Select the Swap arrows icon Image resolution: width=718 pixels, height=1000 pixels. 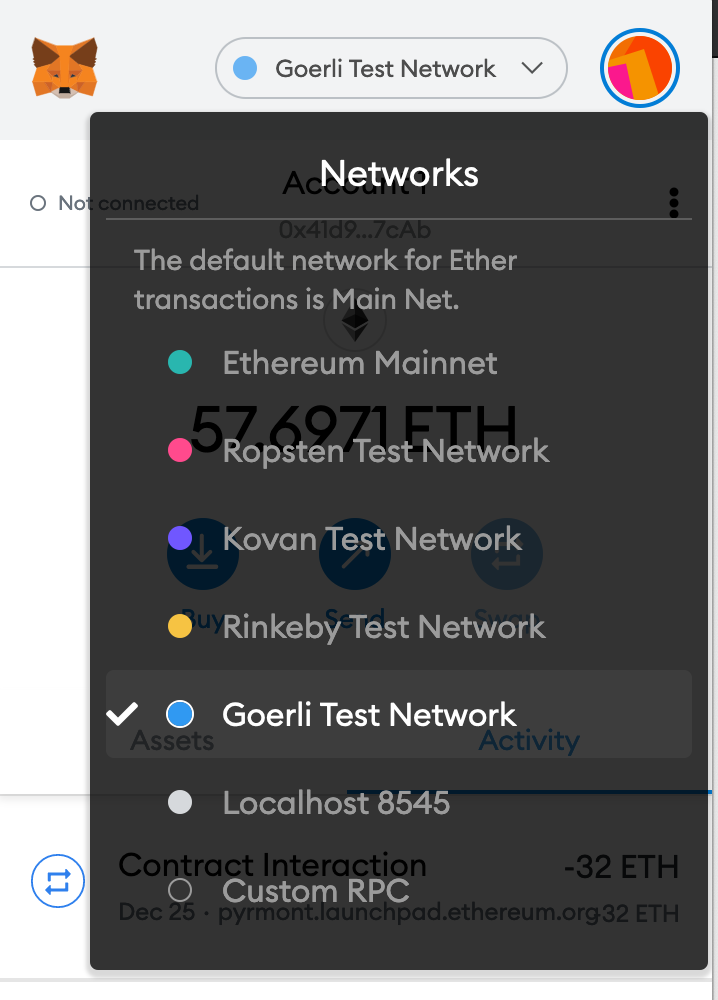coord(507,554)
